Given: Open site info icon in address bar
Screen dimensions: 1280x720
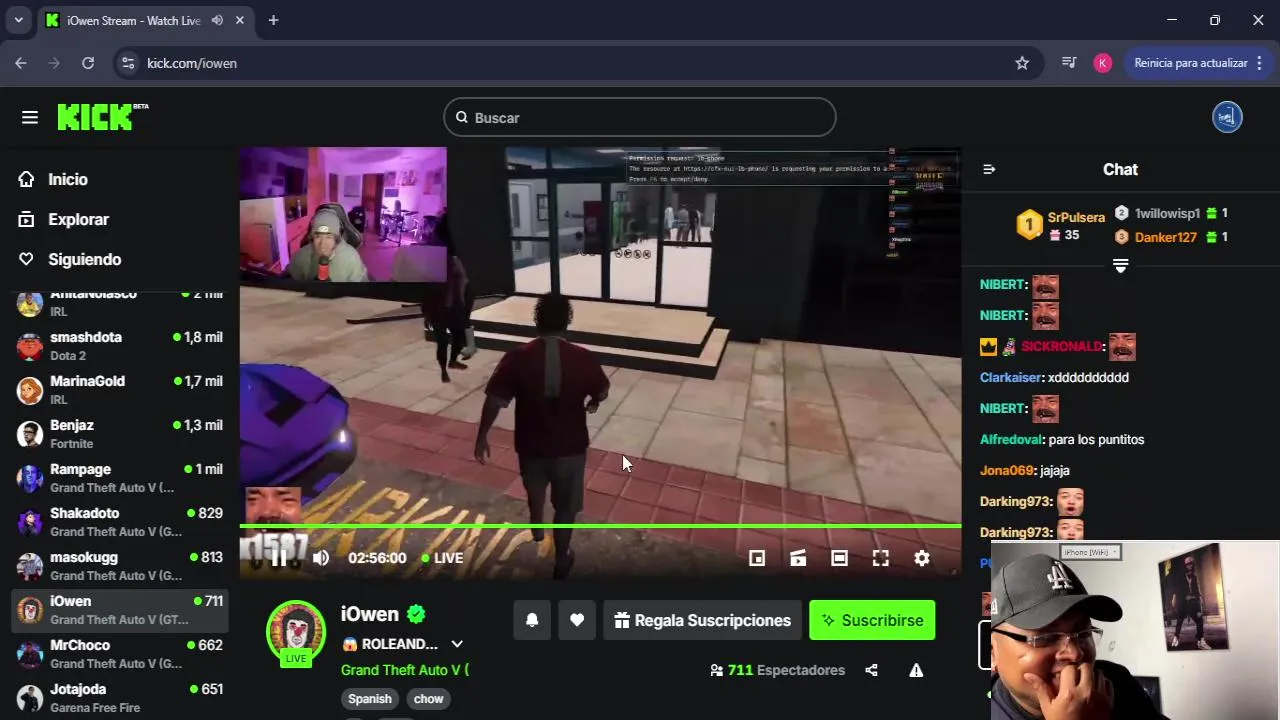Looking at the screenshot, I should coord(127,63).
